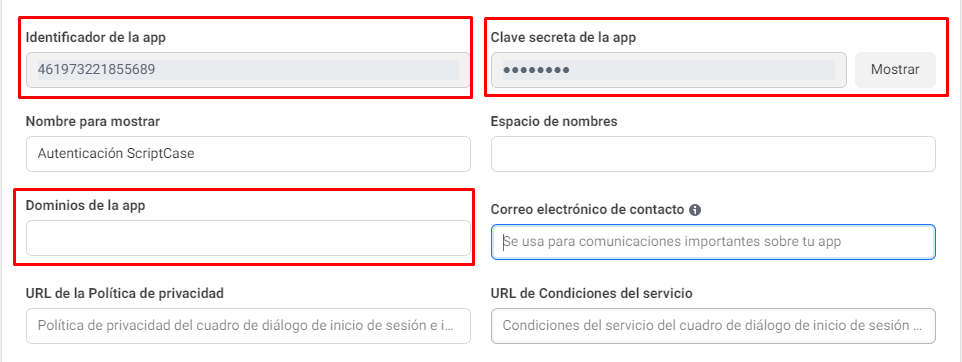
Task: Click the 'URL de la Política de privacidad' label
Action: point(125,293)
